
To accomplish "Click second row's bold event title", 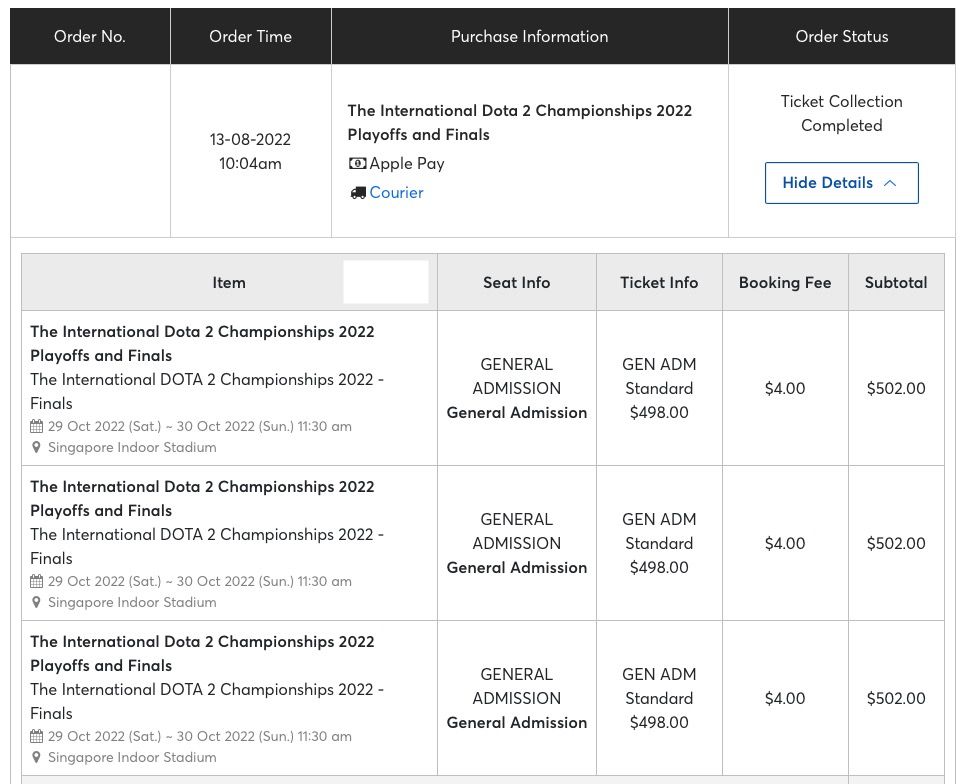I will point(202,498).
